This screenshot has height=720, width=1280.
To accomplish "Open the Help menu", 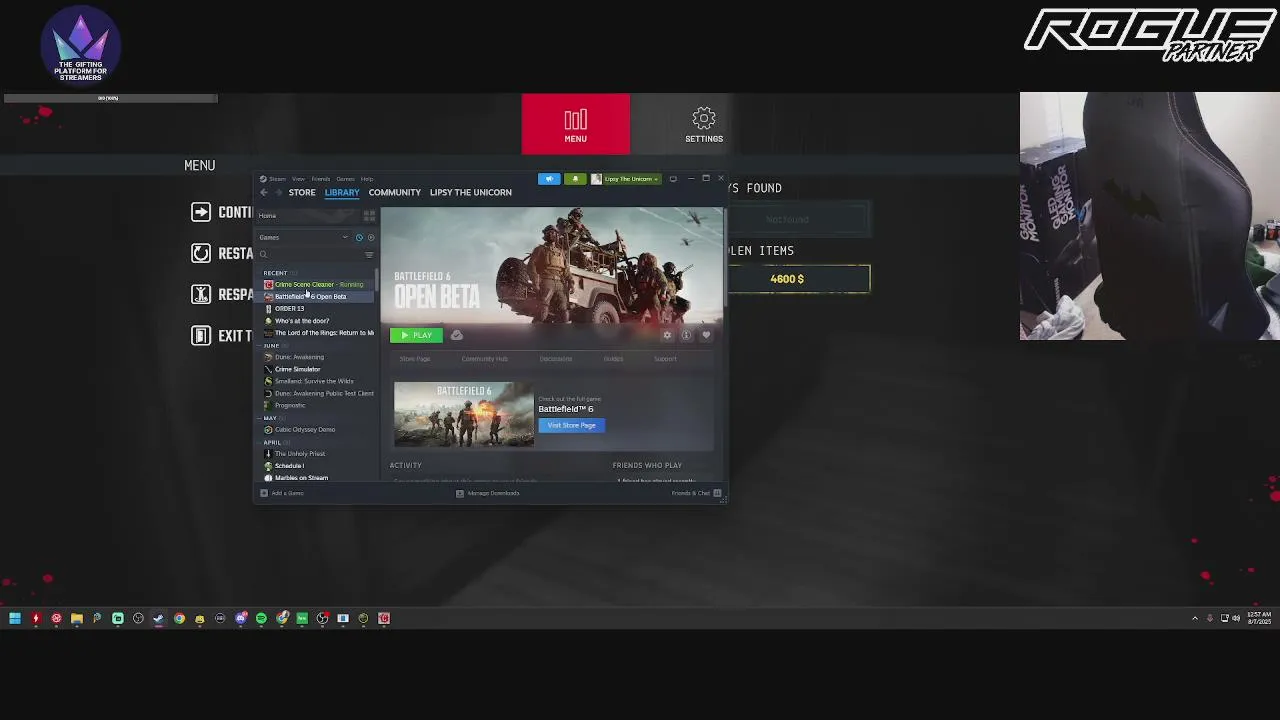I will 367,179.
